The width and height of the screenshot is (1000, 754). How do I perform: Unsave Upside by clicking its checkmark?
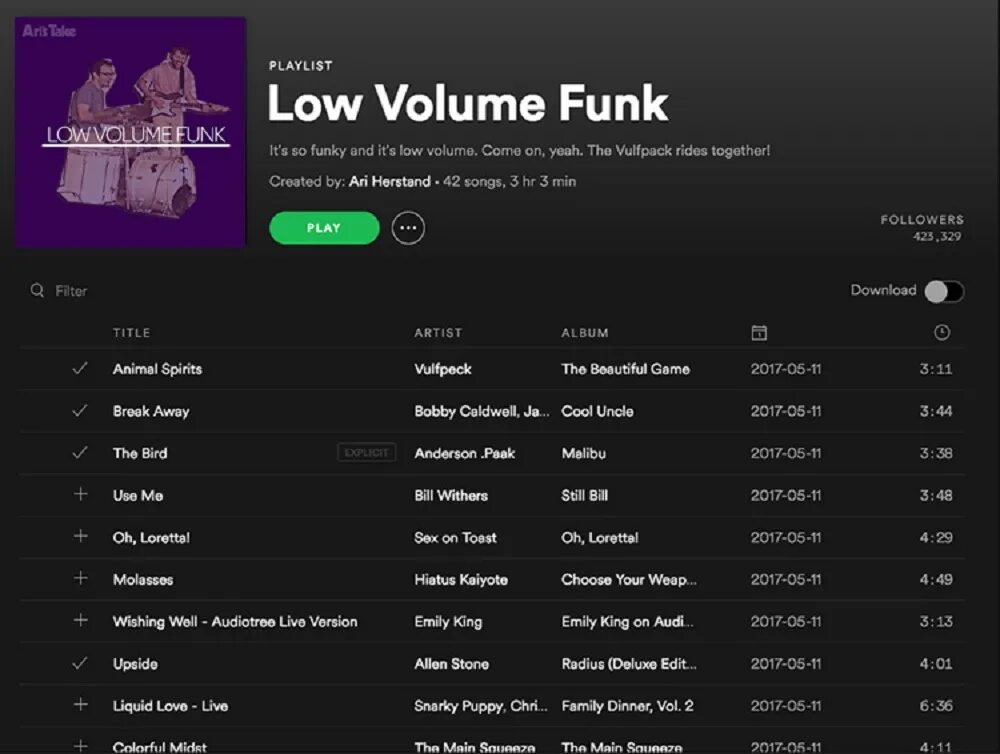pyautogui.click(x=80, y=663)
